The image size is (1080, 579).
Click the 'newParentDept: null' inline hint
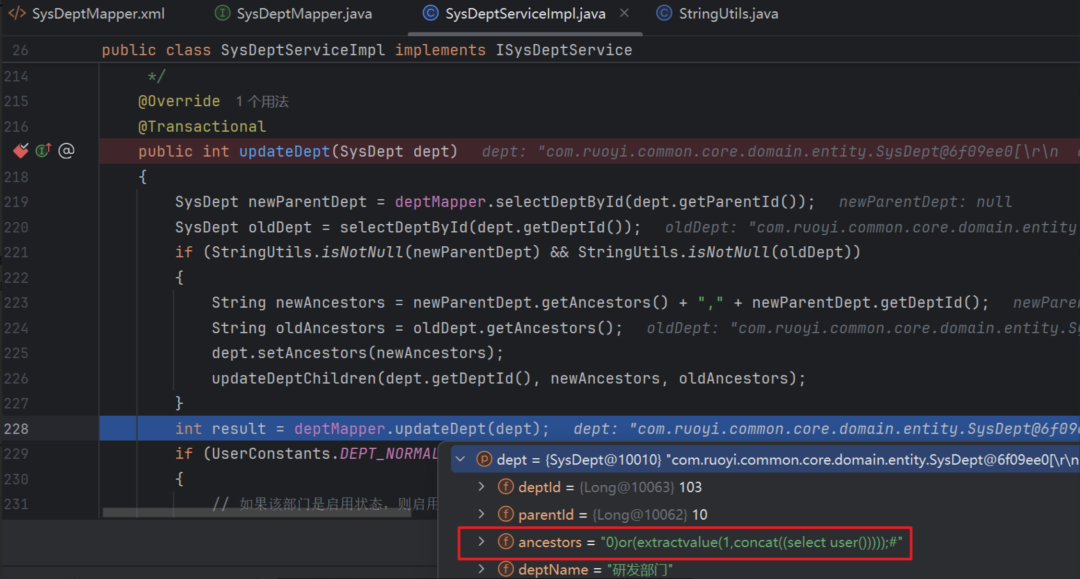(x=925, y=202)
